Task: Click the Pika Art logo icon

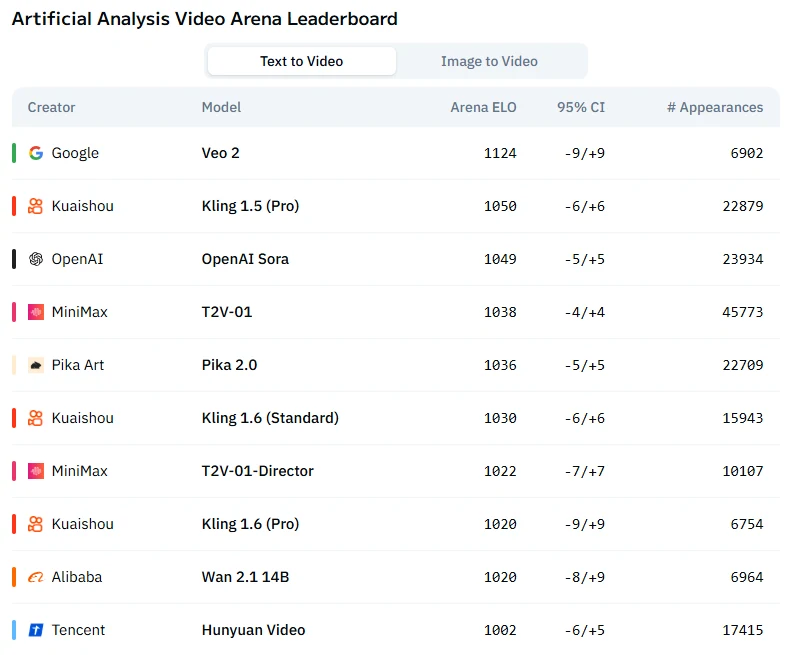Action: click(x=36, y=365)
